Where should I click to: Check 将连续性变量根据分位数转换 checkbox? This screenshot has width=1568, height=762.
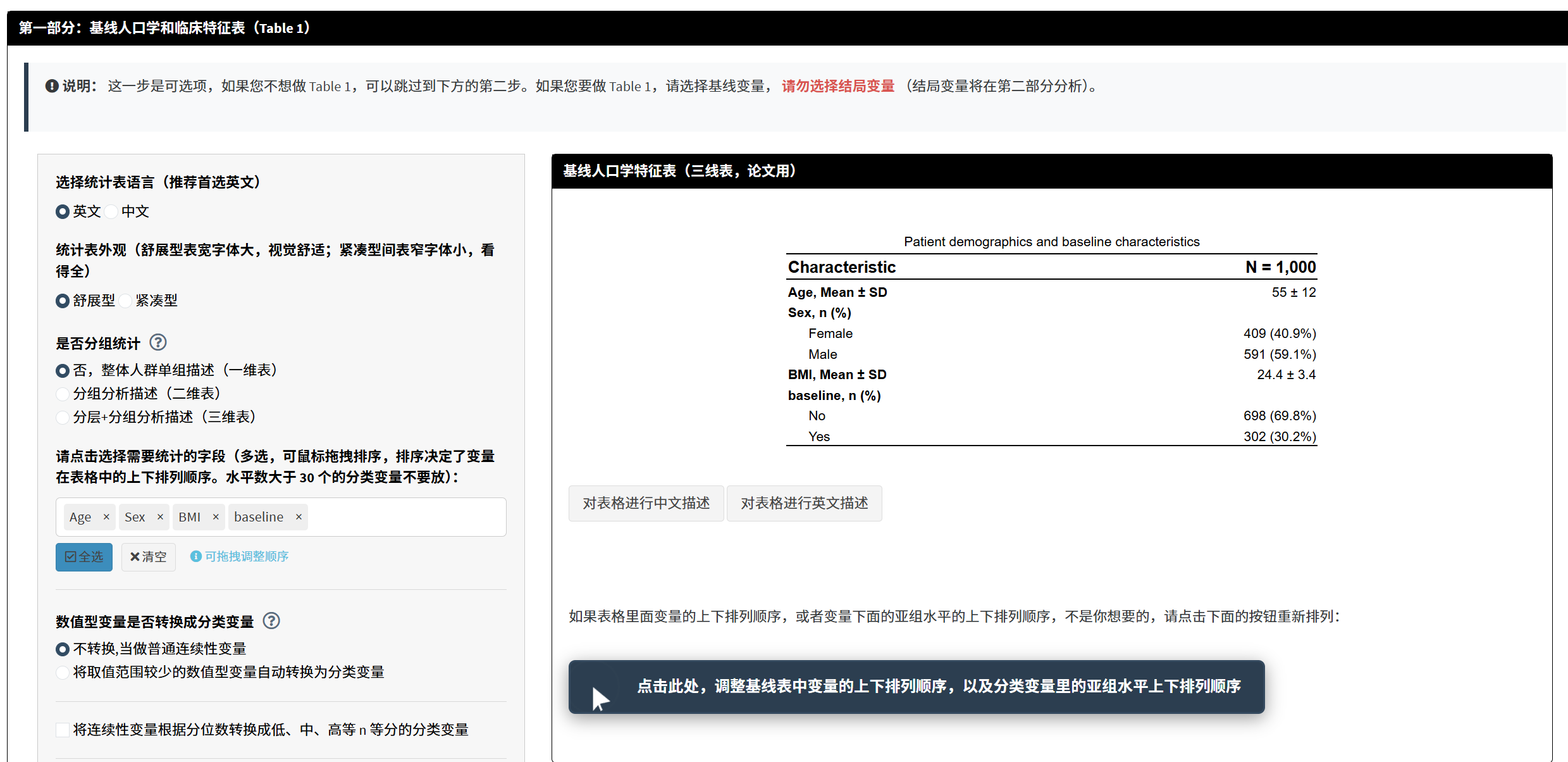[63, 730]
